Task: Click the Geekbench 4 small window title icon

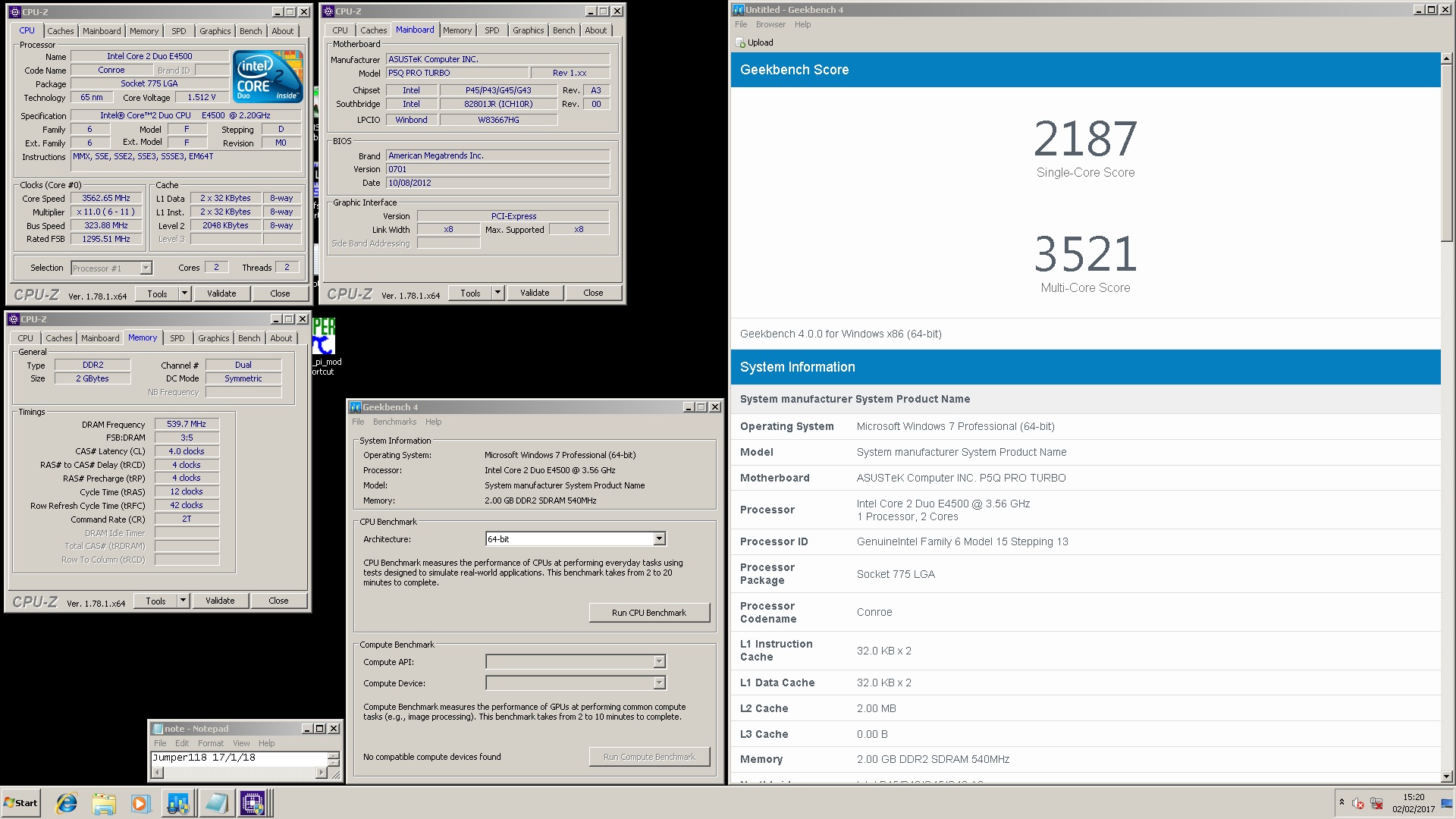Action: tap(356, 407)
